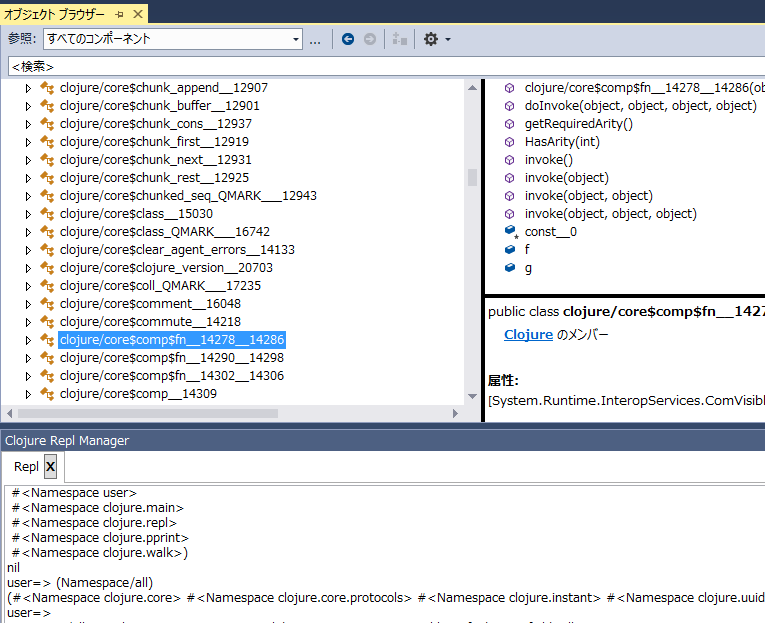Click method icon beside doInvoke

(x=509, y=106)
